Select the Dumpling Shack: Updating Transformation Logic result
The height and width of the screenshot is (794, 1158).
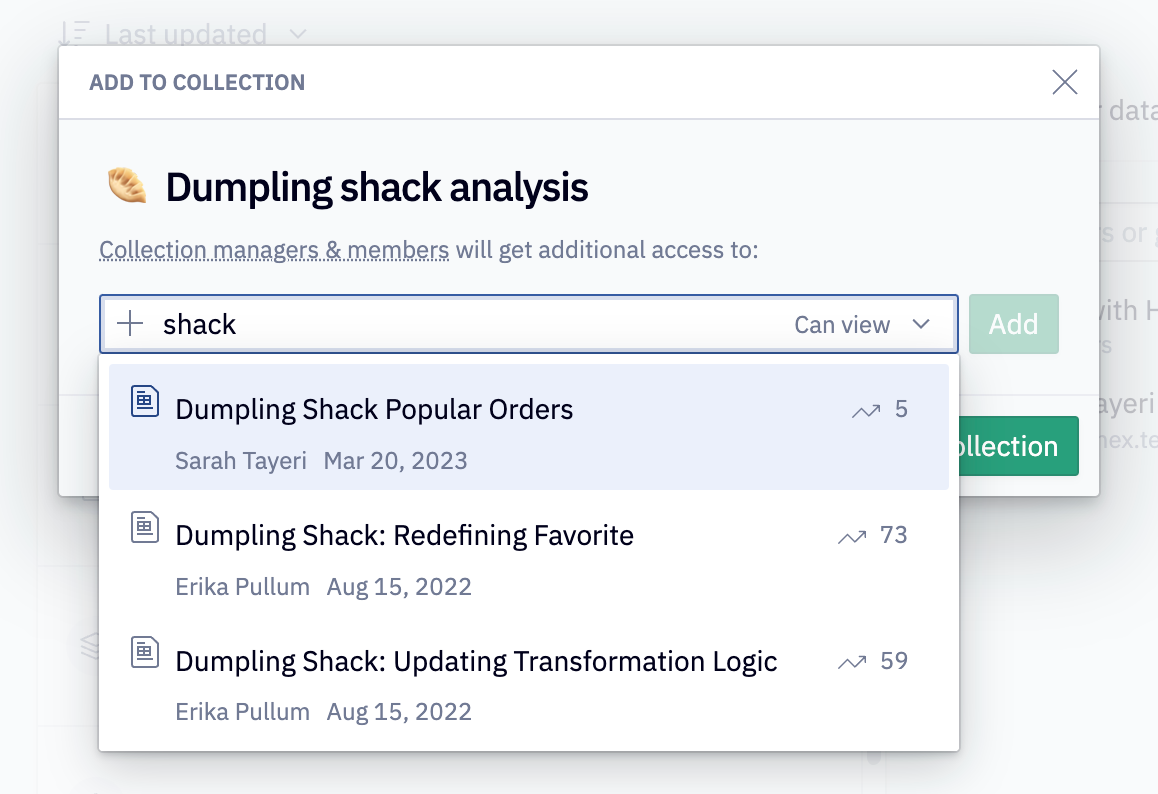(x=476, y=660)
